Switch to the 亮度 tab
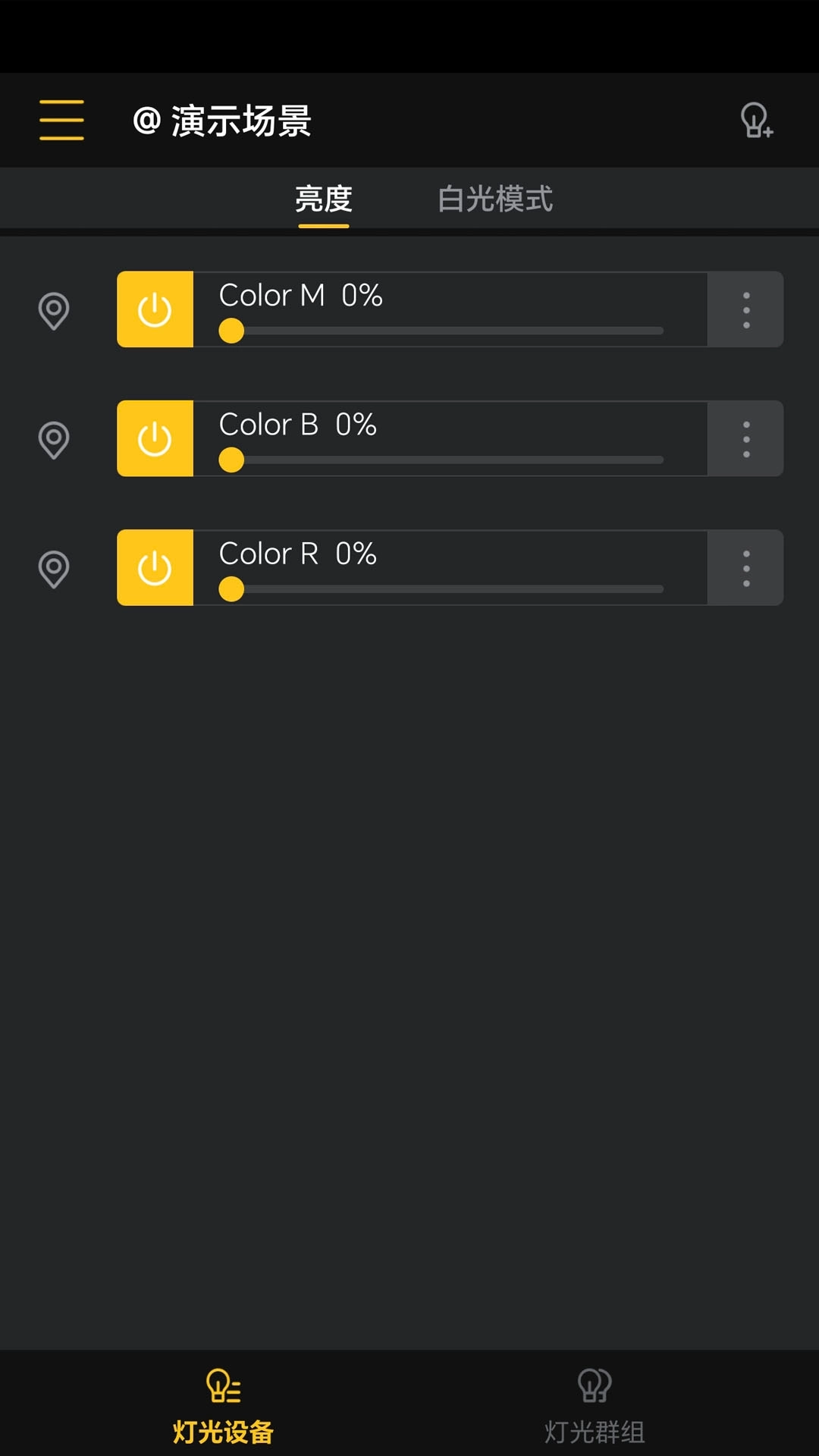819x1456 pixels. pos(324,199)
